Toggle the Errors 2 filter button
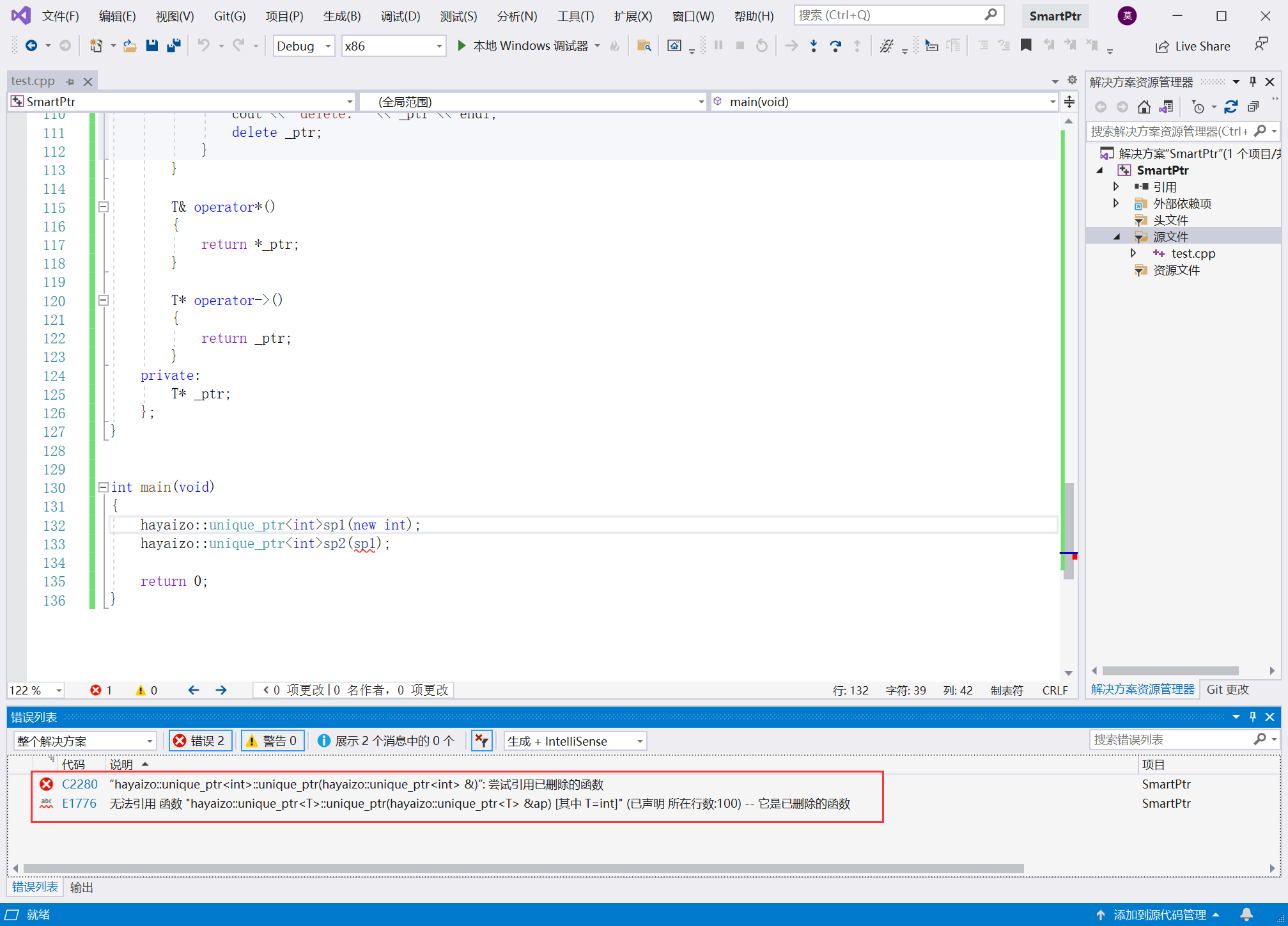This screenshot has width=1288, height=926. (x=199, y=741)
